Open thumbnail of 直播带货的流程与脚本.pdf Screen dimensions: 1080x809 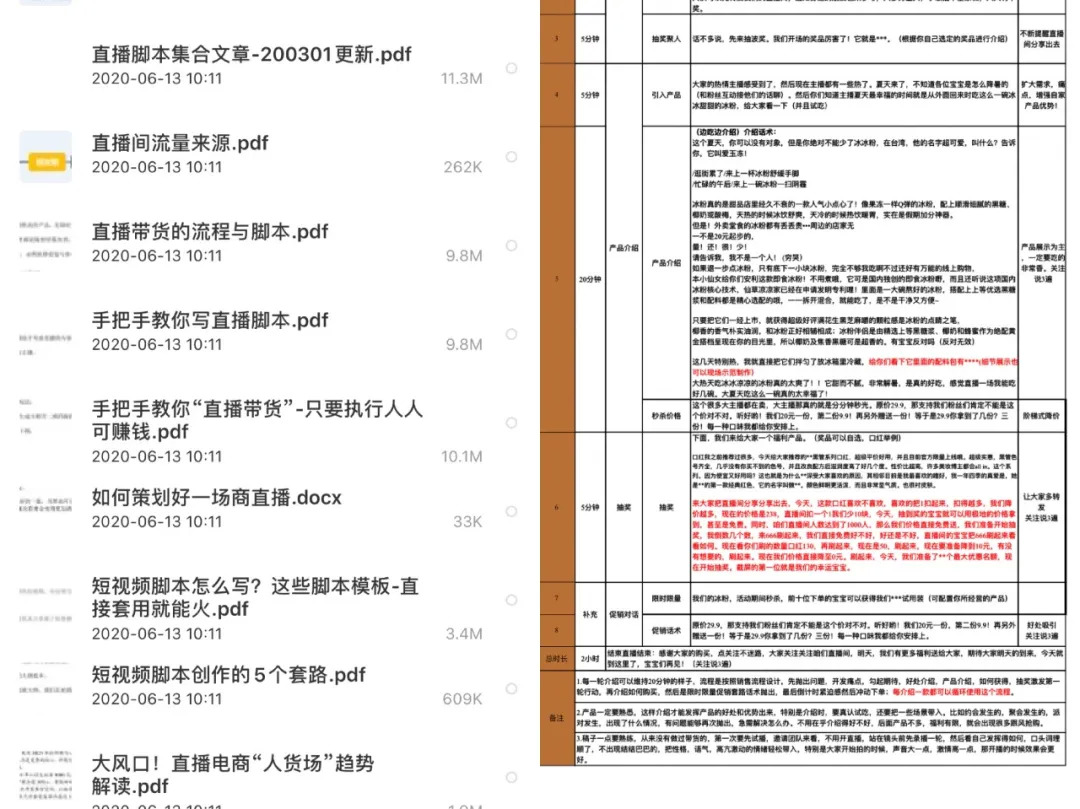click(45, 246)
